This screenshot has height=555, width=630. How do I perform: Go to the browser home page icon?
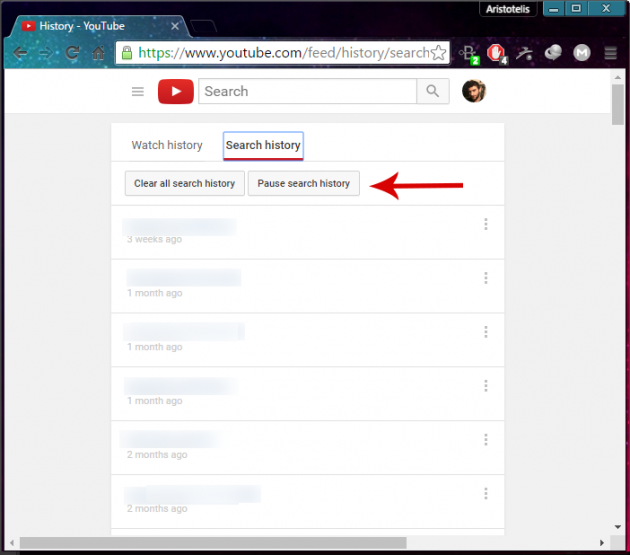pyautogui.click(x=99, y=53)
